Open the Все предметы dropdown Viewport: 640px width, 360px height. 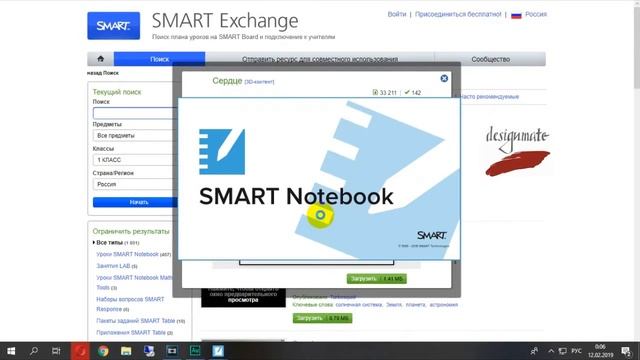[135, 136]
